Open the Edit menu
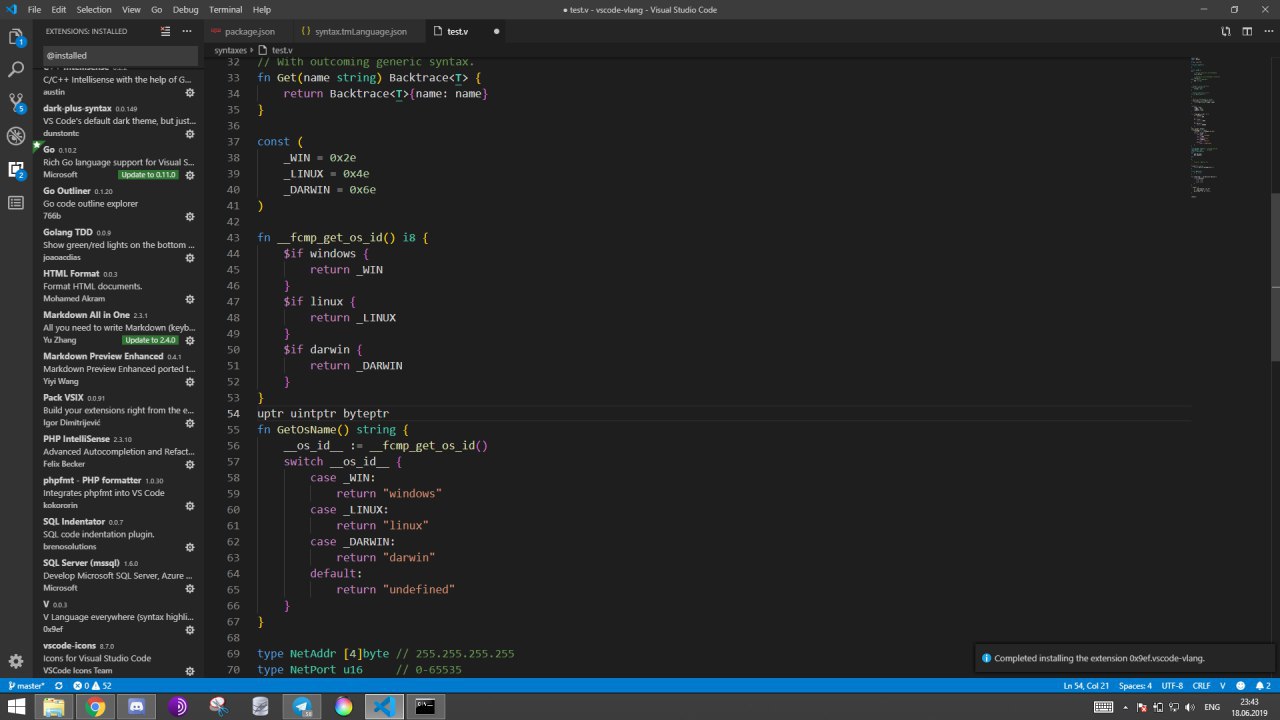Image resolution: width=1280 pixels, height=720 pixels. (59, 9)
